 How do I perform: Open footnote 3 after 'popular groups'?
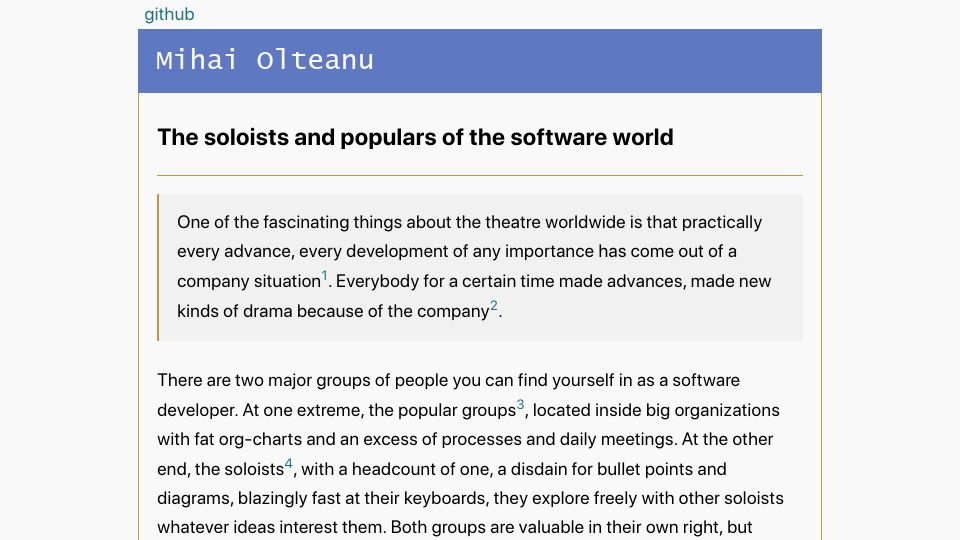(520, 405)
